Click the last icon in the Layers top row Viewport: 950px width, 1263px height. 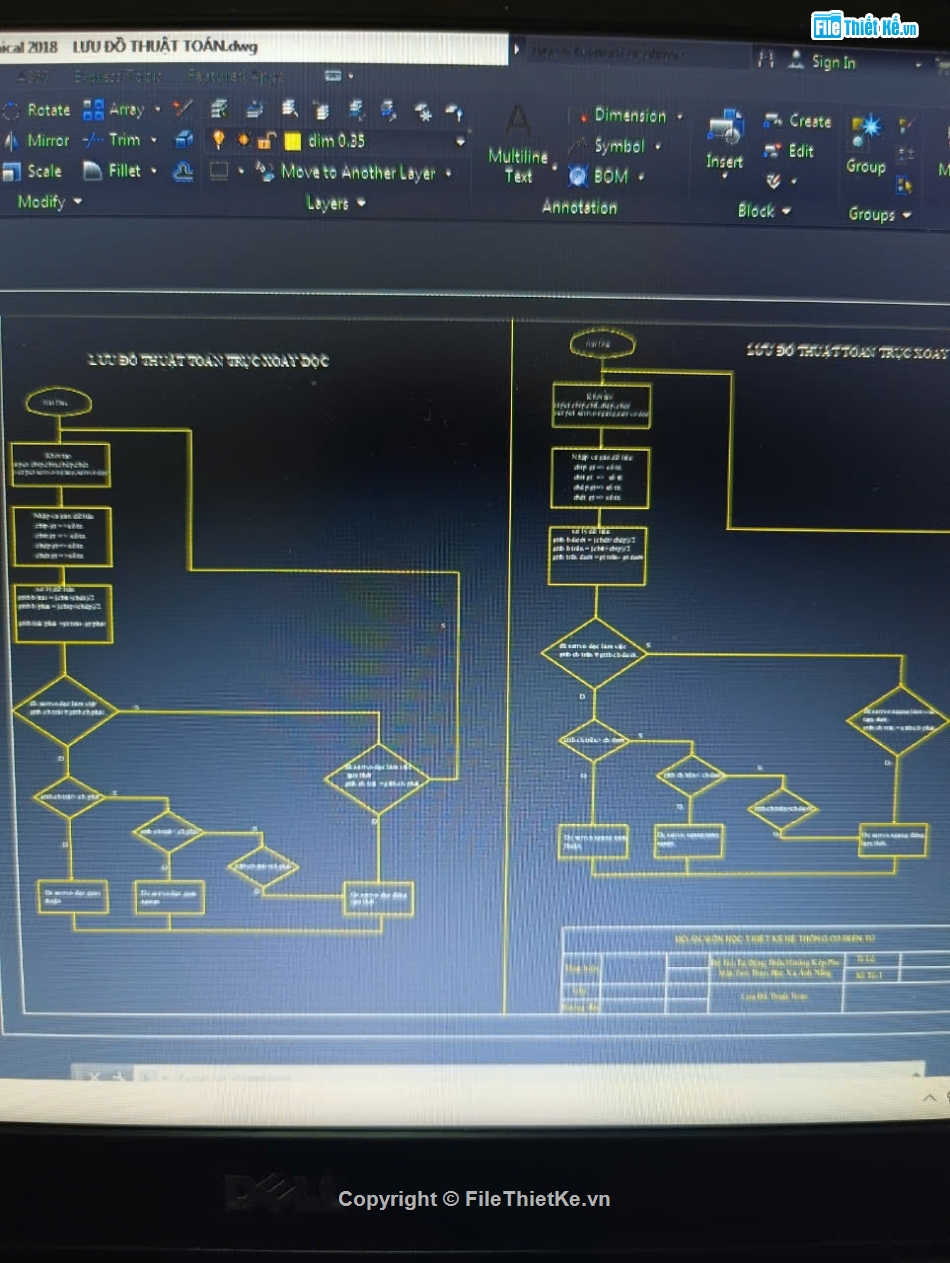point(454,111)
